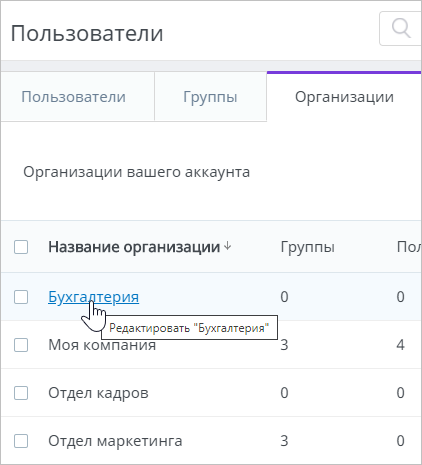Open the Бухгалтерия organization link
This screenshot has height=465, width=422.
(94, 297)
